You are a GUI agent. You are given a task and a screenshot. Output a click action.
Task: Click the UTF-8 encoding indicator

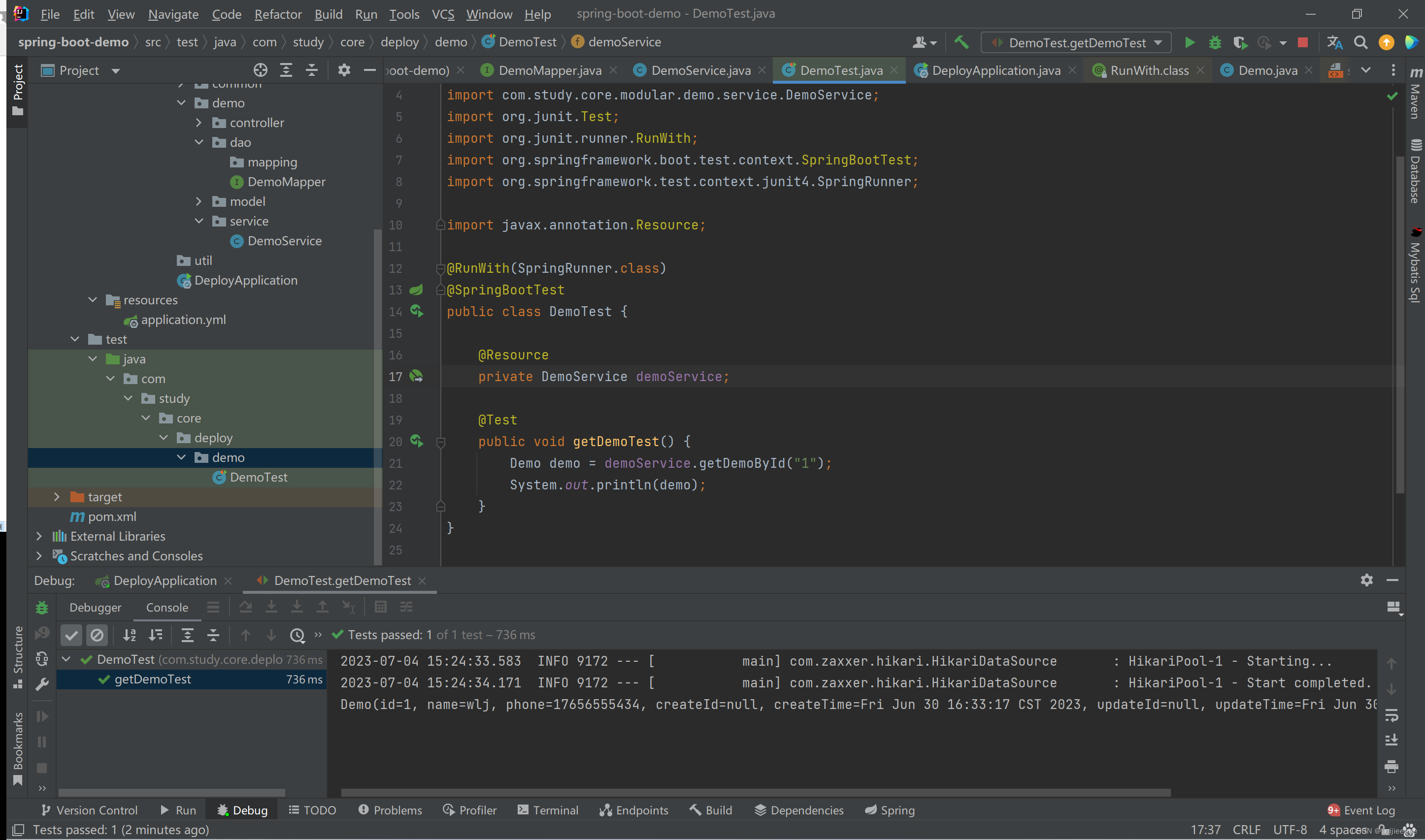1290,830
